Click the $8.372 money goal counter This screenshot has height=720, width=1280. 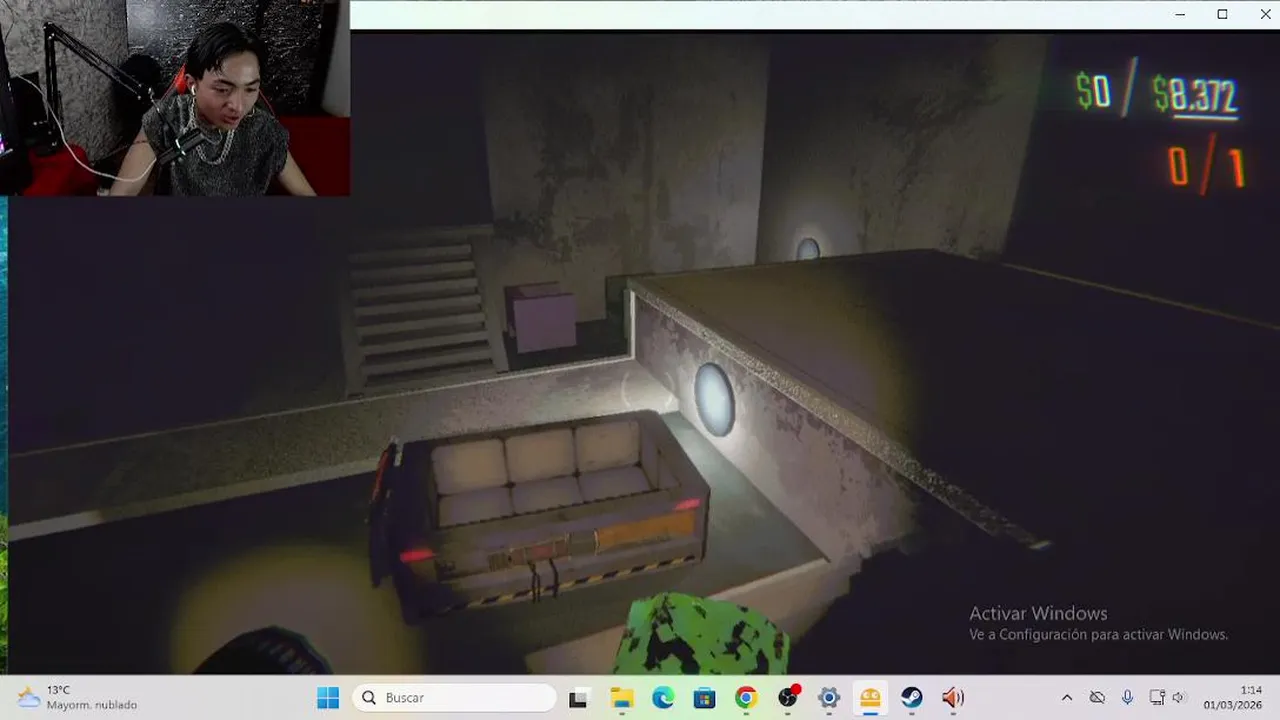pos(1195,96)
